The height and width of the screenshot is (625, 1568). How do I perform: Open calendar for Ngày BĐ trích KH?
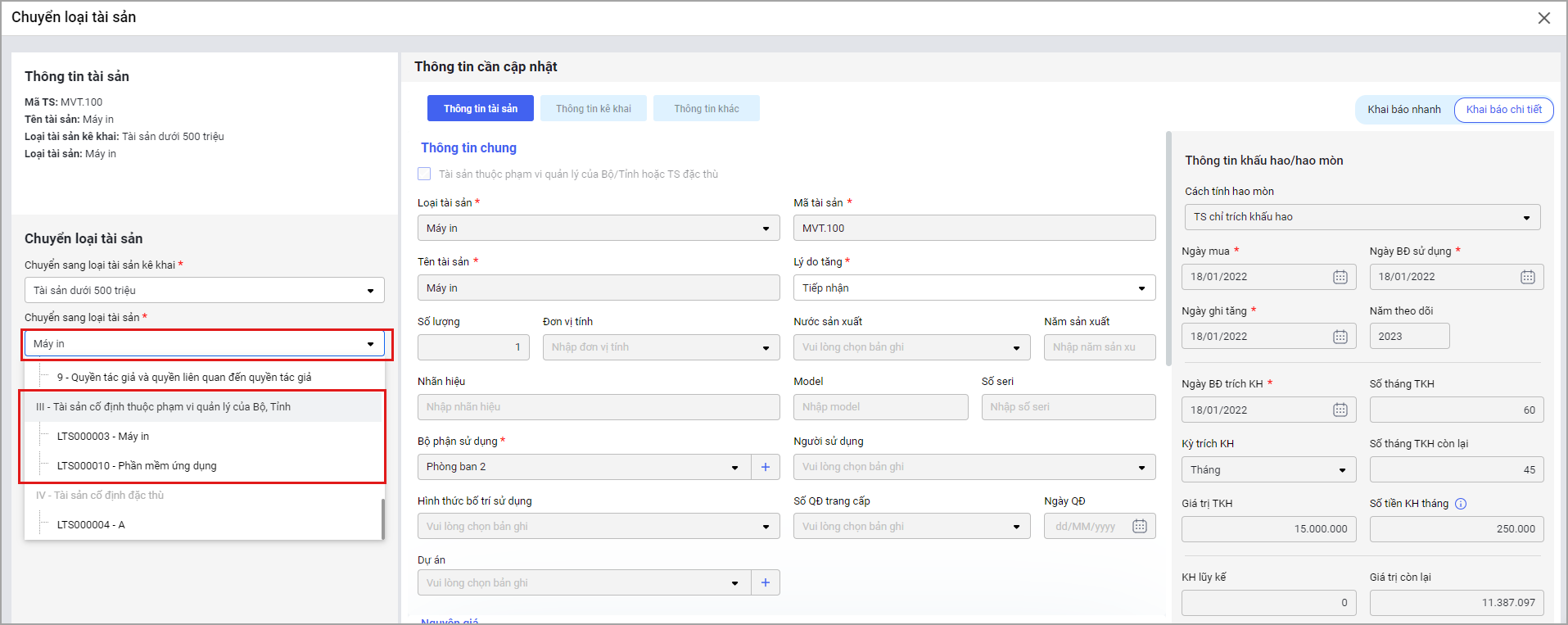point(1340,410)
